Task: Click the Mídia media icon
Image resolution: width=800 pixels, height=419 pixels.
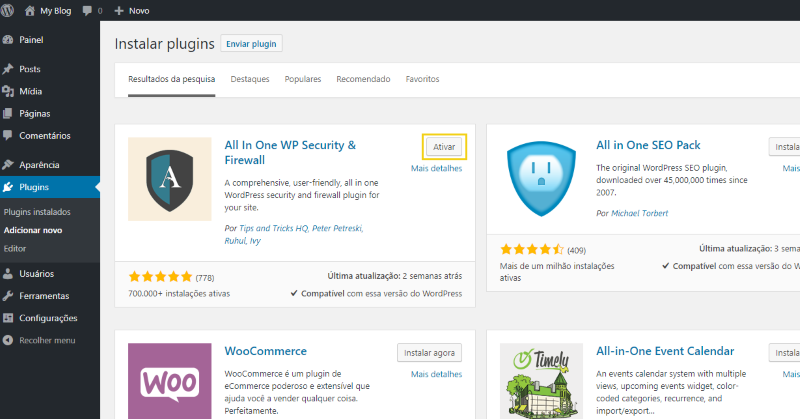Action: [8, 91]
